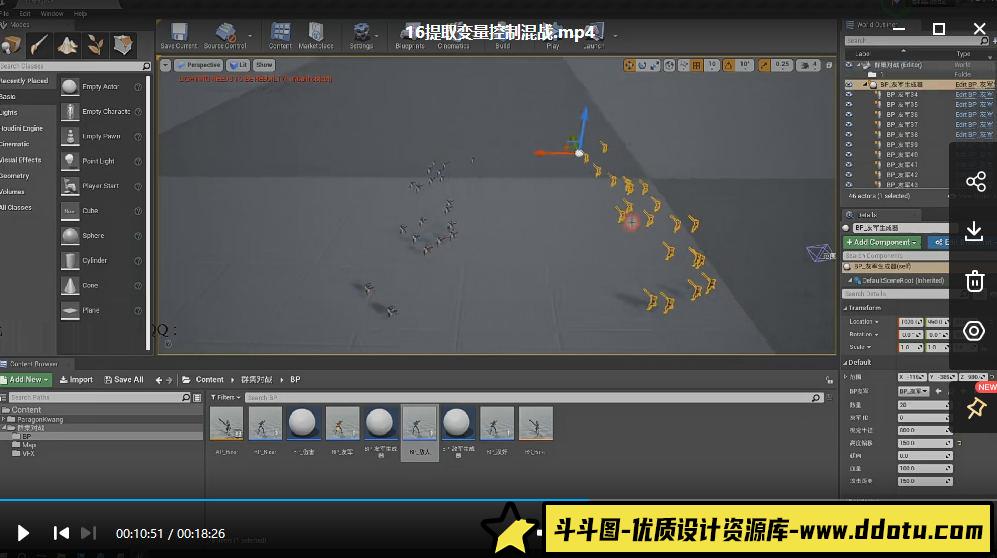Toggle visibility of BP_友军38 in outliner
This screenshot has height=558, width=997.
click(849, 135)
